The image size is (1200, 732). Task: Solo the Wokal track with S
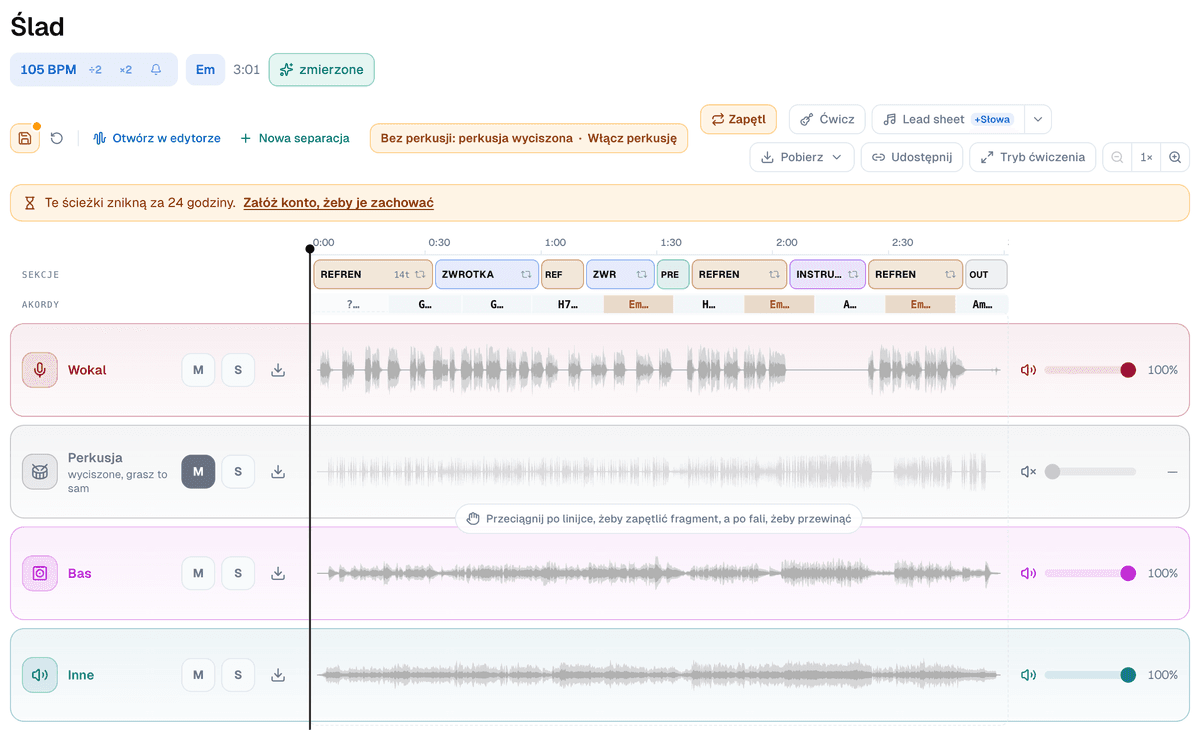[238, 370]
